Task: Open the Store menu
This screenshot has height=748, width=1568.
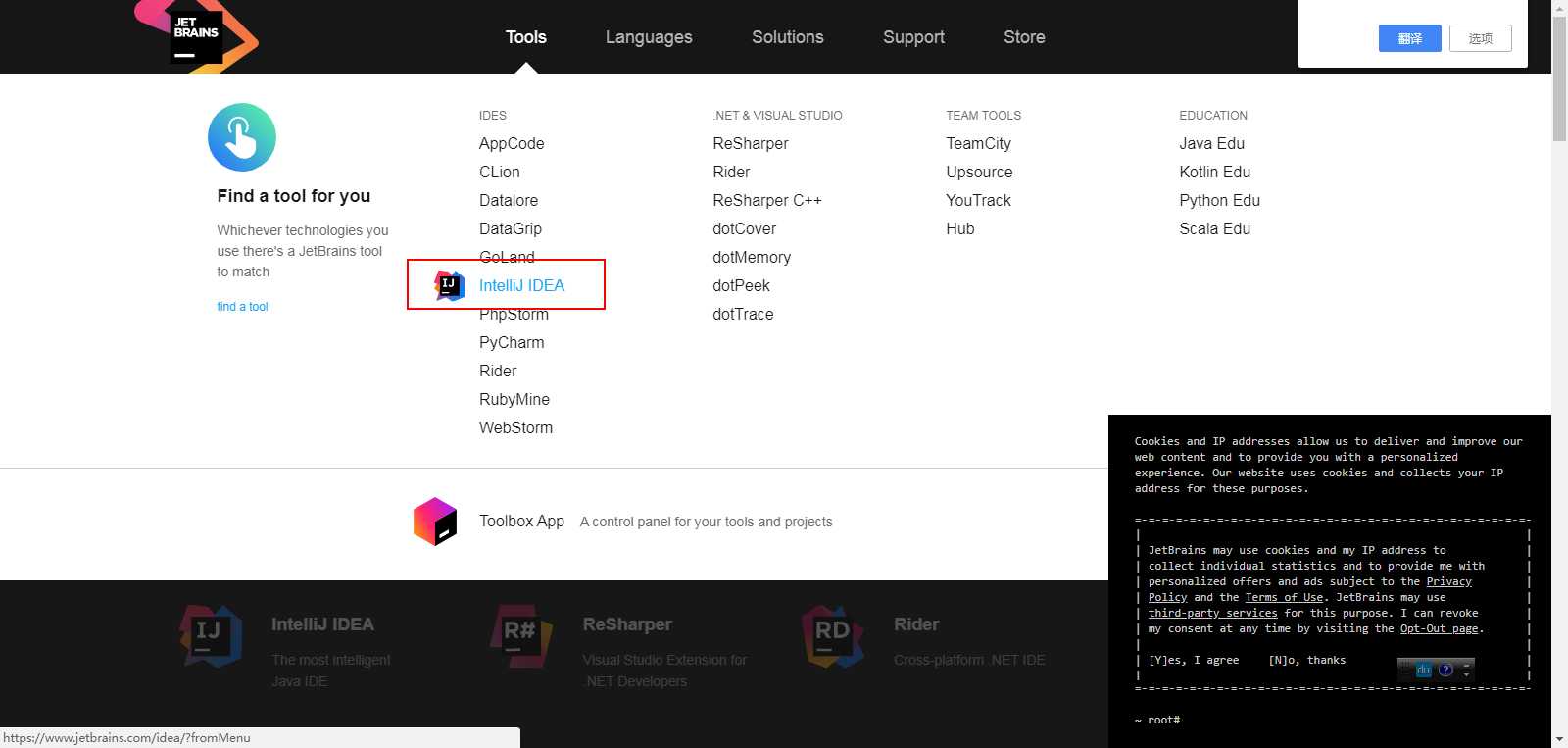Action: point(1024,37)
